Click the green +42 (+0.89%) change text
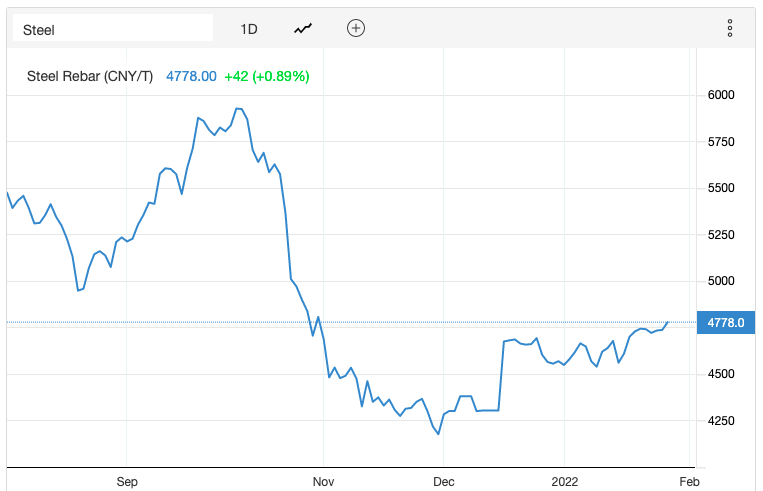This screenshot has width=763, height=491. [x=267, y=76]
